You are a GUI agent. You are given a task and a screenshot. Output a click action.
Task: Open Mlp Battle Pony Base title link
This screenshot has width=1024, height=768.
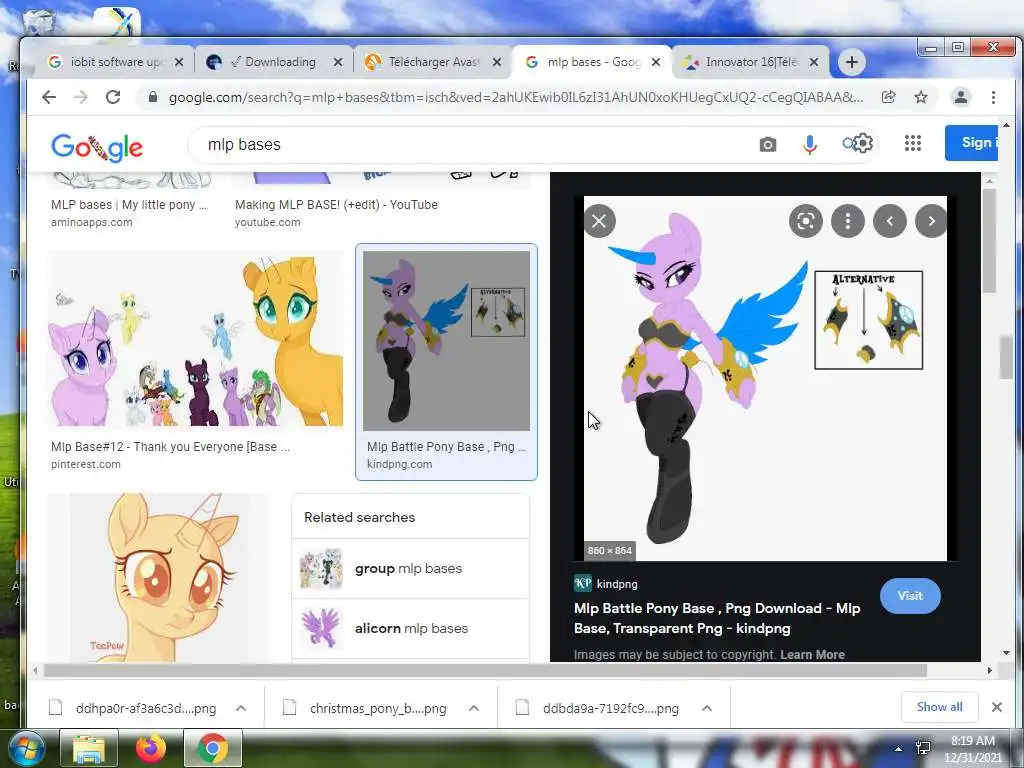click(717, 618)
